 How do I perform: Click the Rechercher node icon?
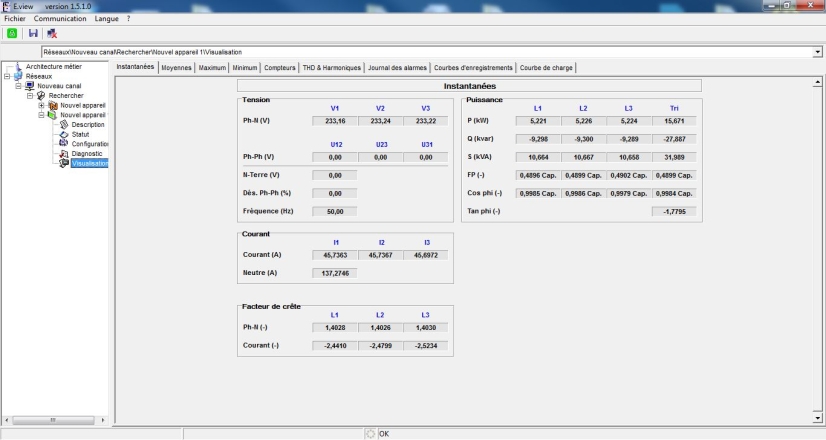tap(41, 95)
